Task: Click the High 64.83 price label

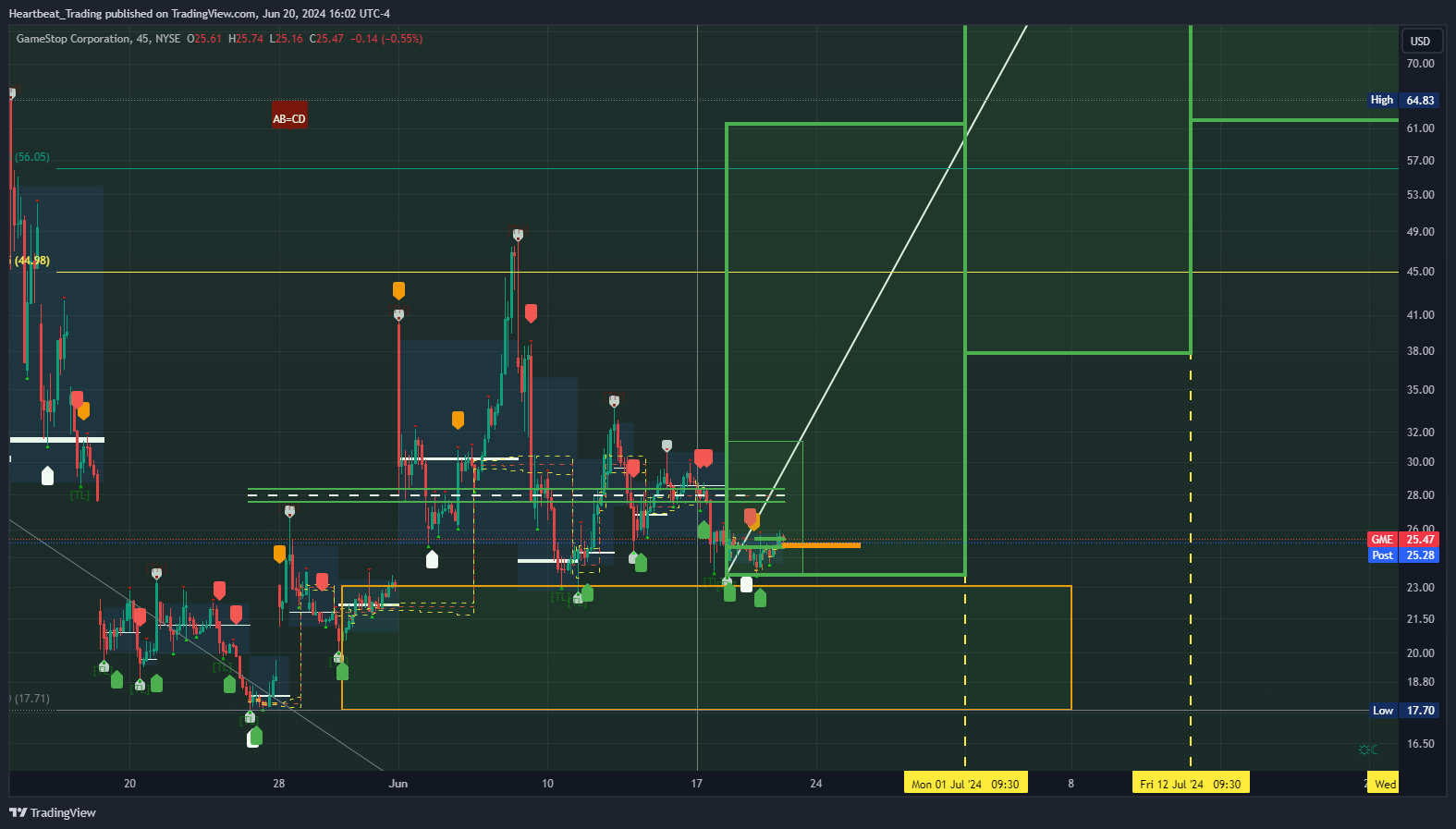Action: (1403, 100)
